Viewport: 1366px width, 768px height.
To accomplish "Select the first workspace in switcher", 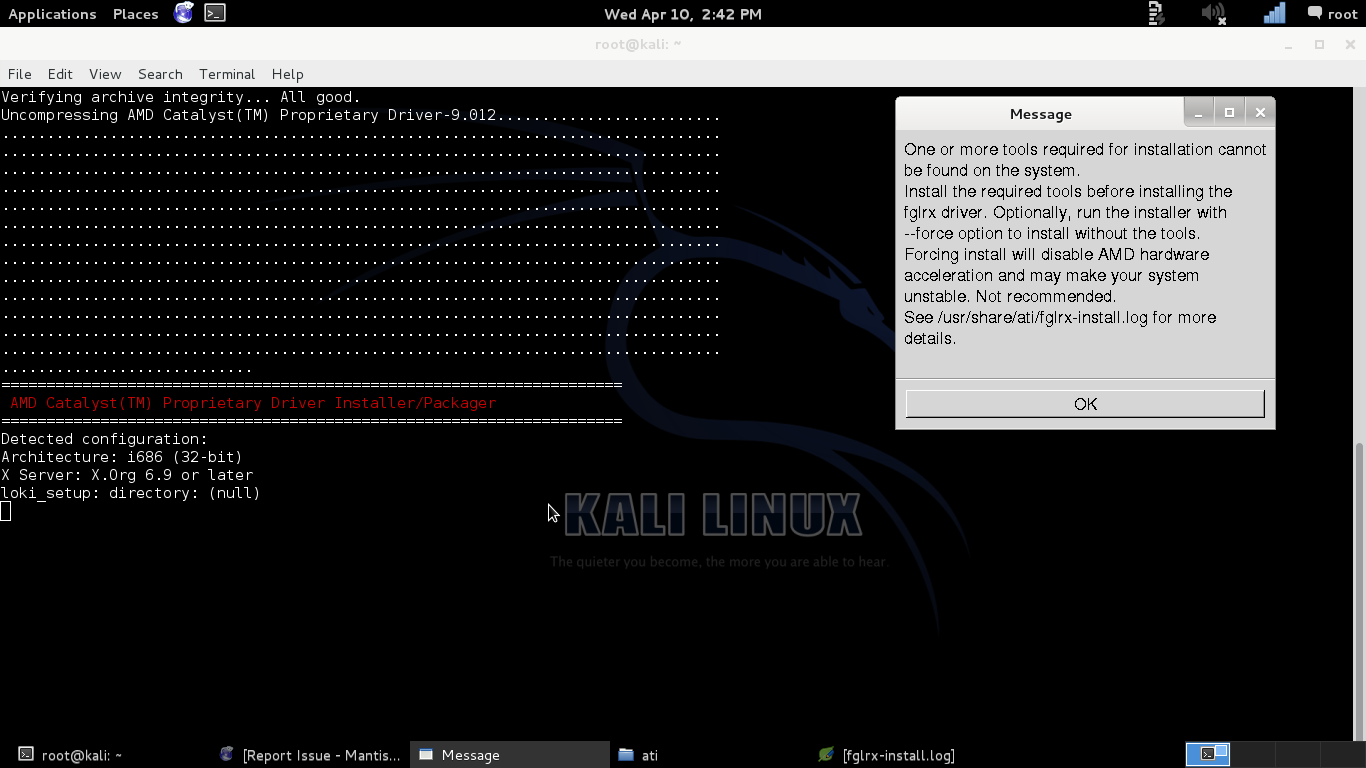I will click(x=1208, y=754).
